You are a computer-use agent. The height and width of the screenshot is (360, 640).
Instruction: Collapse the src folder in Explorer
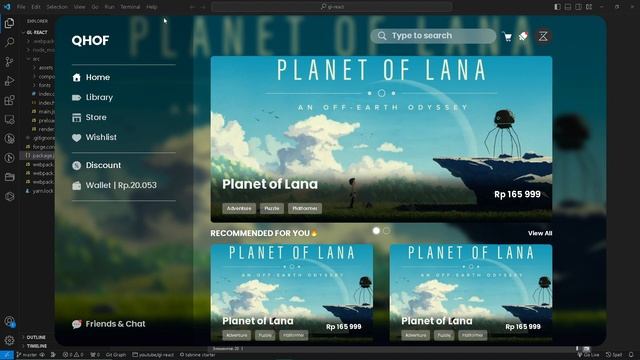click(36, 59)
